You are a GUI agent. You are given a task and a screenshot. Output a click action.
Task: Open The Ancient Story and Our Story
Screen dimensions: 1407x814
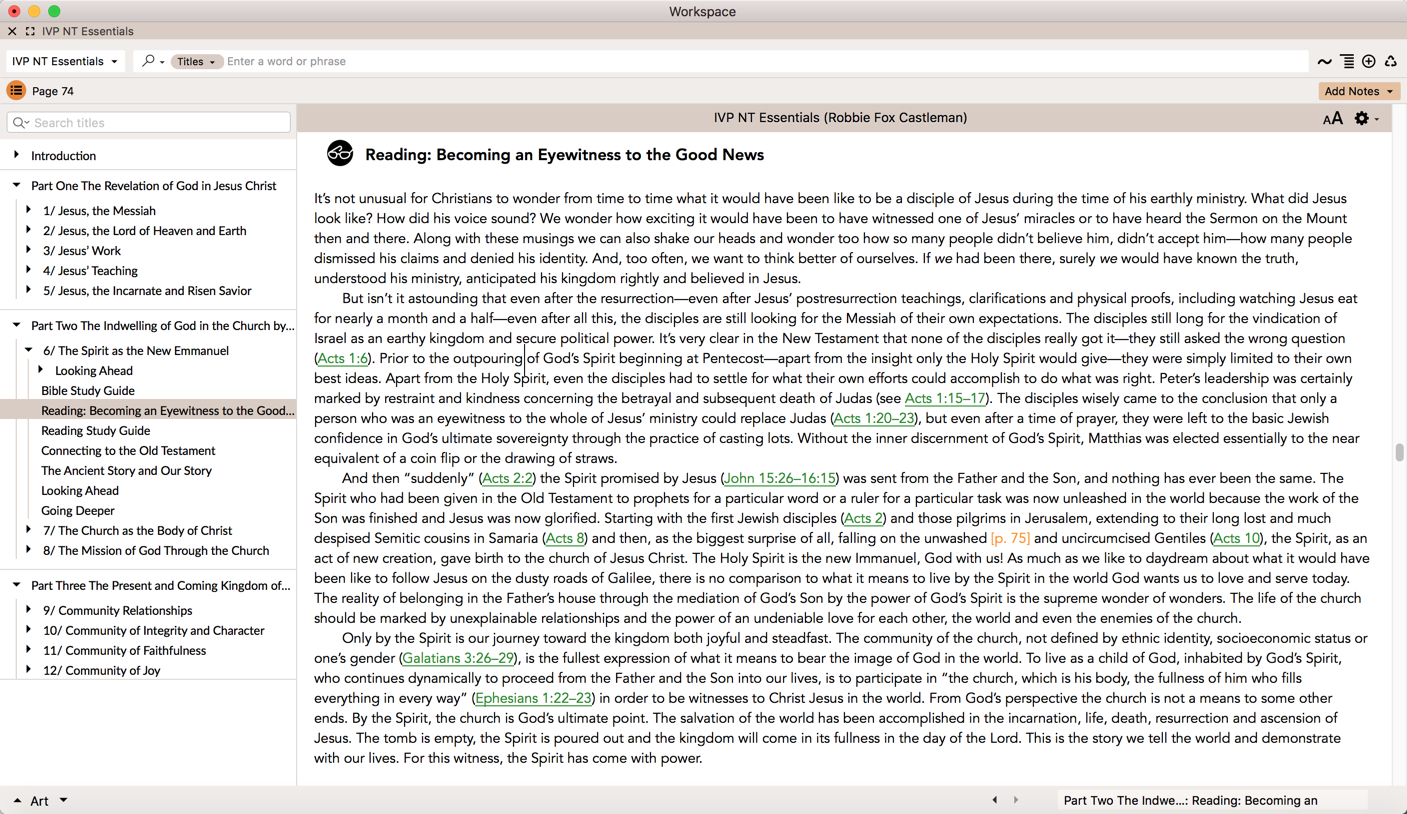click(x=126, y=470)
